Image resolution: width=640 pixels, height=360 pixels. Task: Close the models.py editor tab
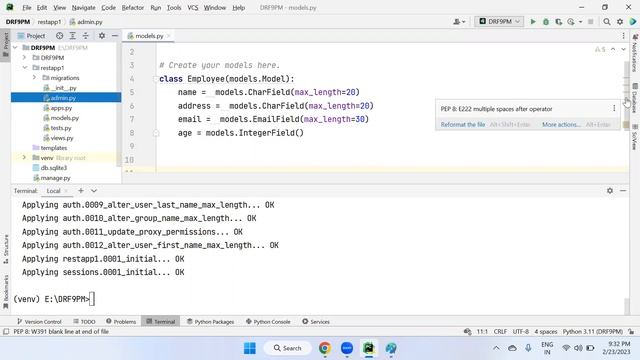(168, 36)
